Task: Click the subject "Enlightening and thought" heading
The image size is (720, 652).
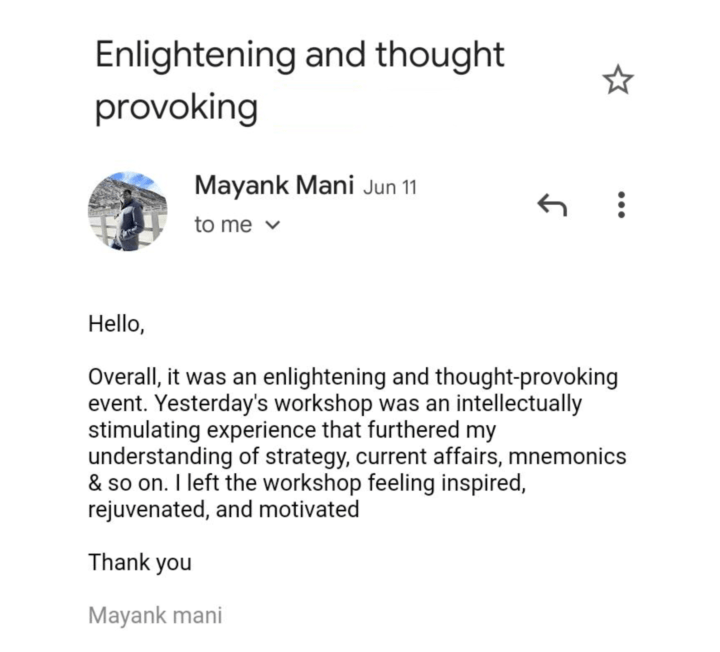Action: point(300,56)
